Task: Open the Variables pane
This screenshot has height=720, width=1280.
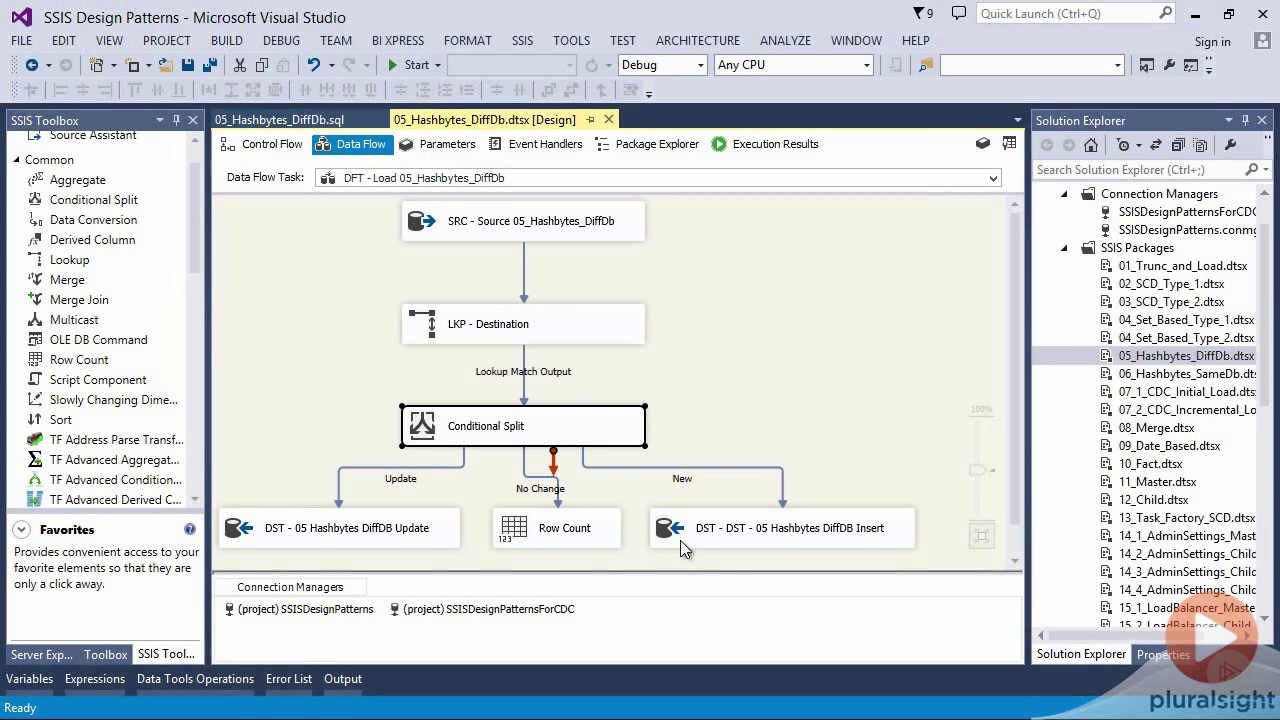Action: click(x=29, y=679)
